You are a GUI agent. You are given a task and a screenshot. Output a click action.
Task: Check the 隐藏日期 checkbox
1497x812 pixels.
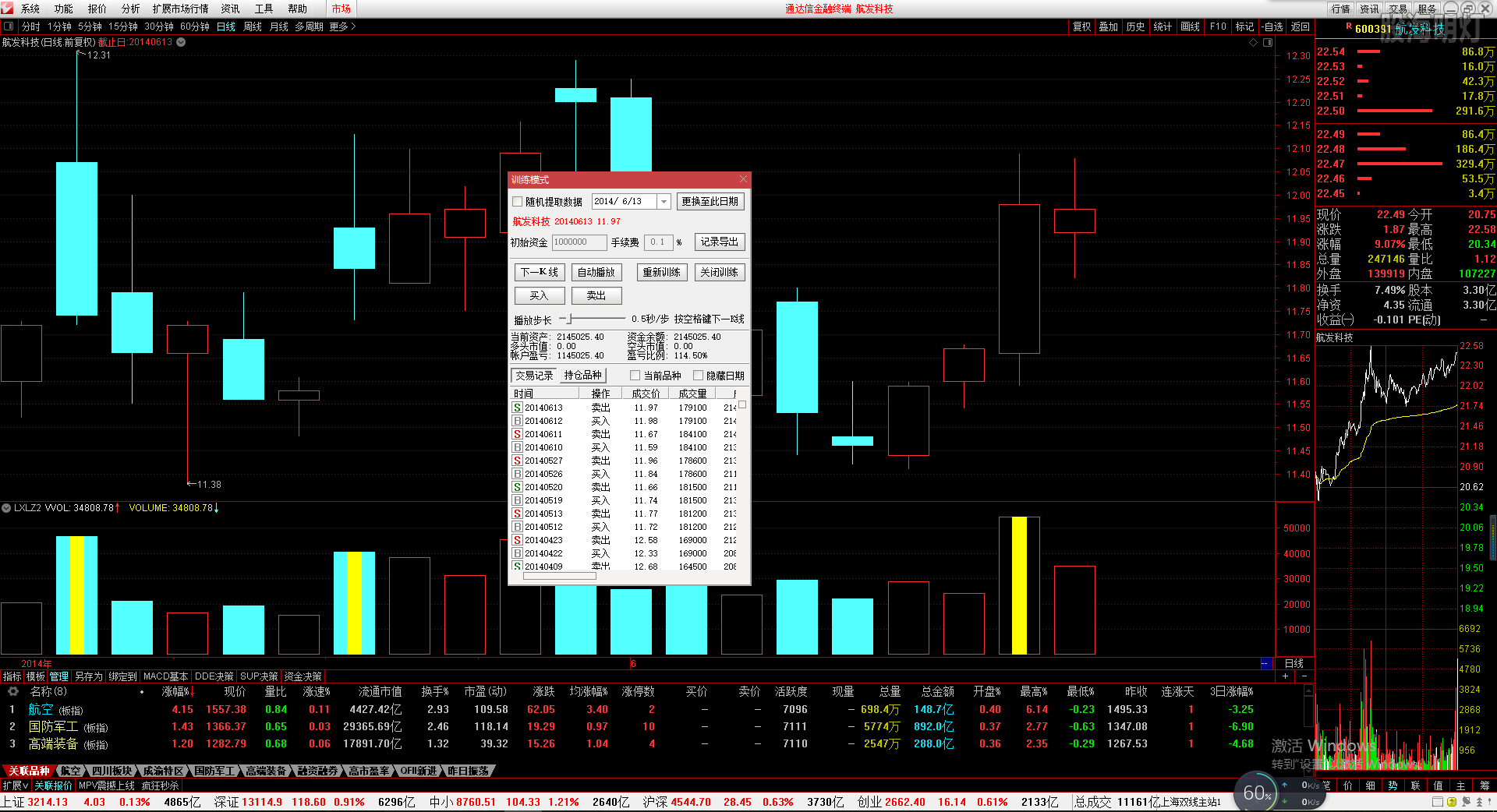pos(699,376)
